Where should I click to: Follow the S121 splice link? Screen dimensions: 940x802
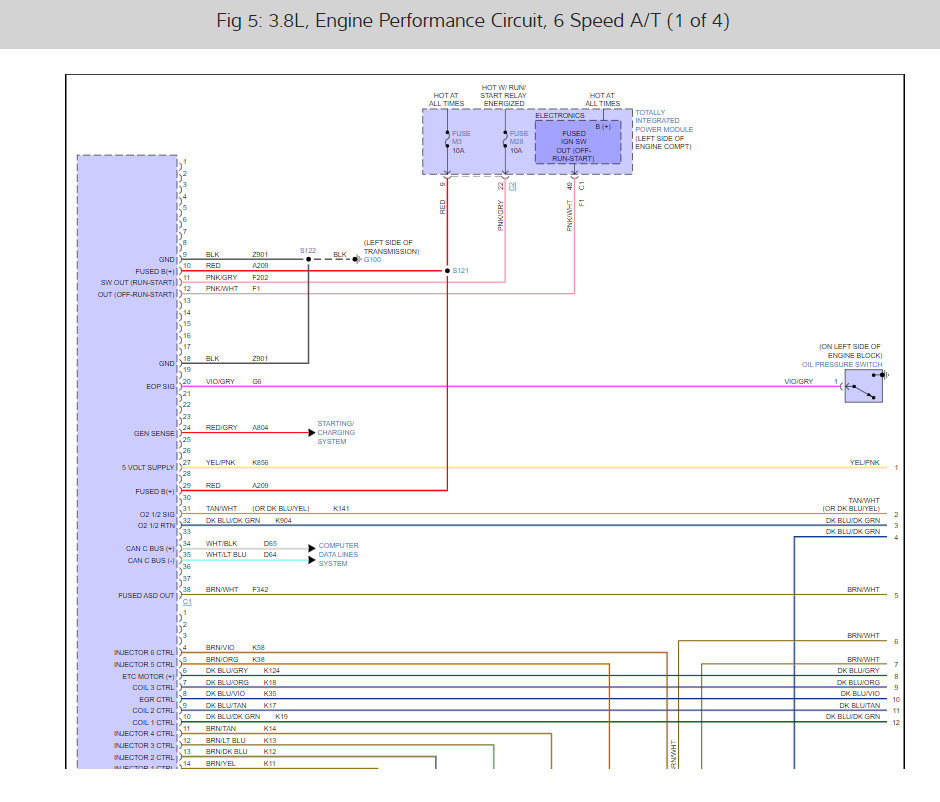(x=460, y=271)
